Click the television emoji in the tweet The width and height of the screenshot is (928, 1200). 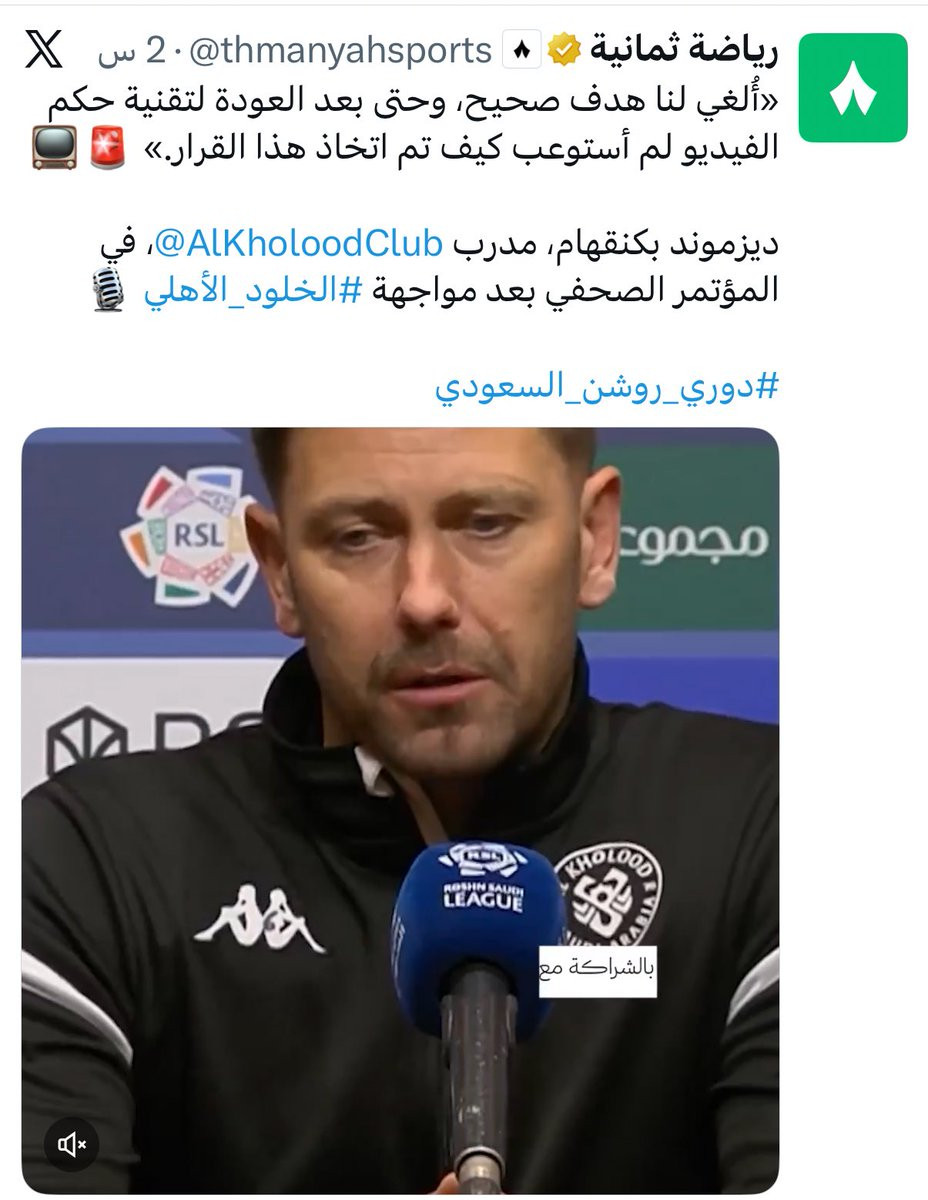coord(53,147)
